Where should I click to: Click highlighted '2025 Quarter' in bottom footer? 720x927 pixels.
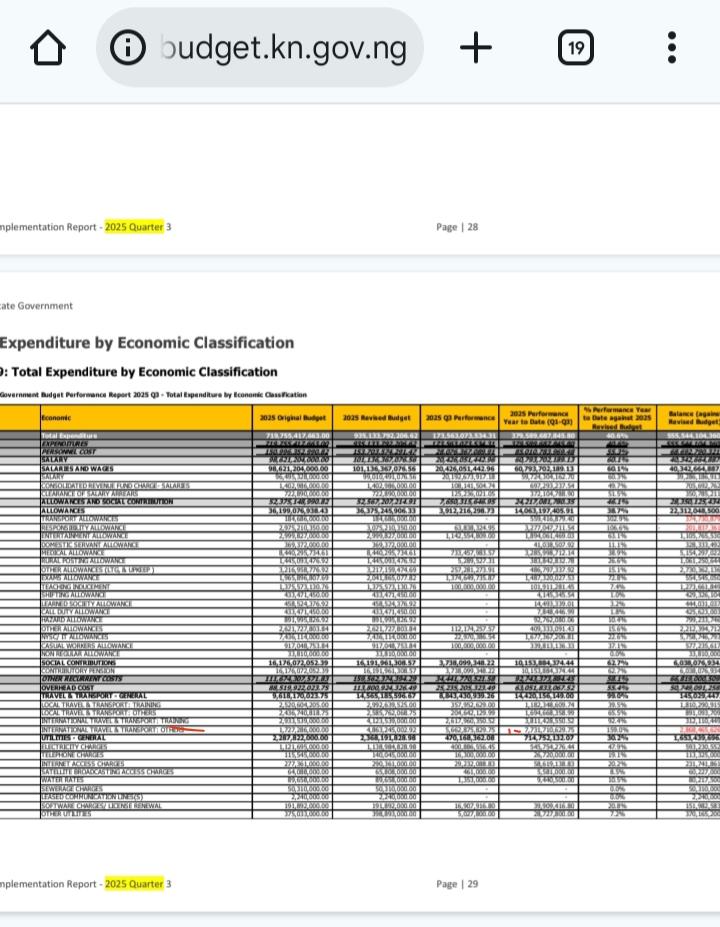(134, 884)
